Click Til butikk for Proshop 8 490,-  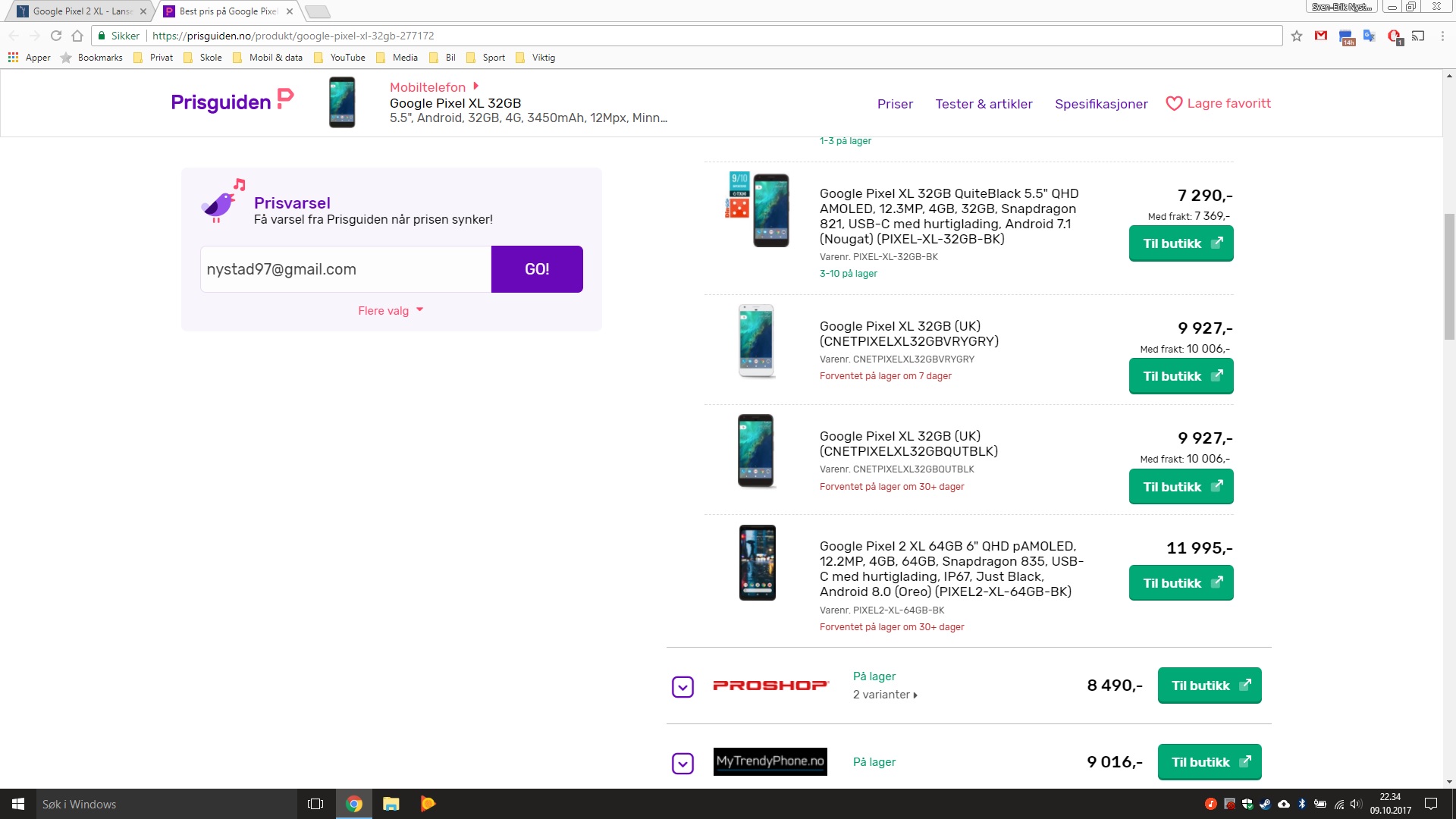tap(1210, 686)
